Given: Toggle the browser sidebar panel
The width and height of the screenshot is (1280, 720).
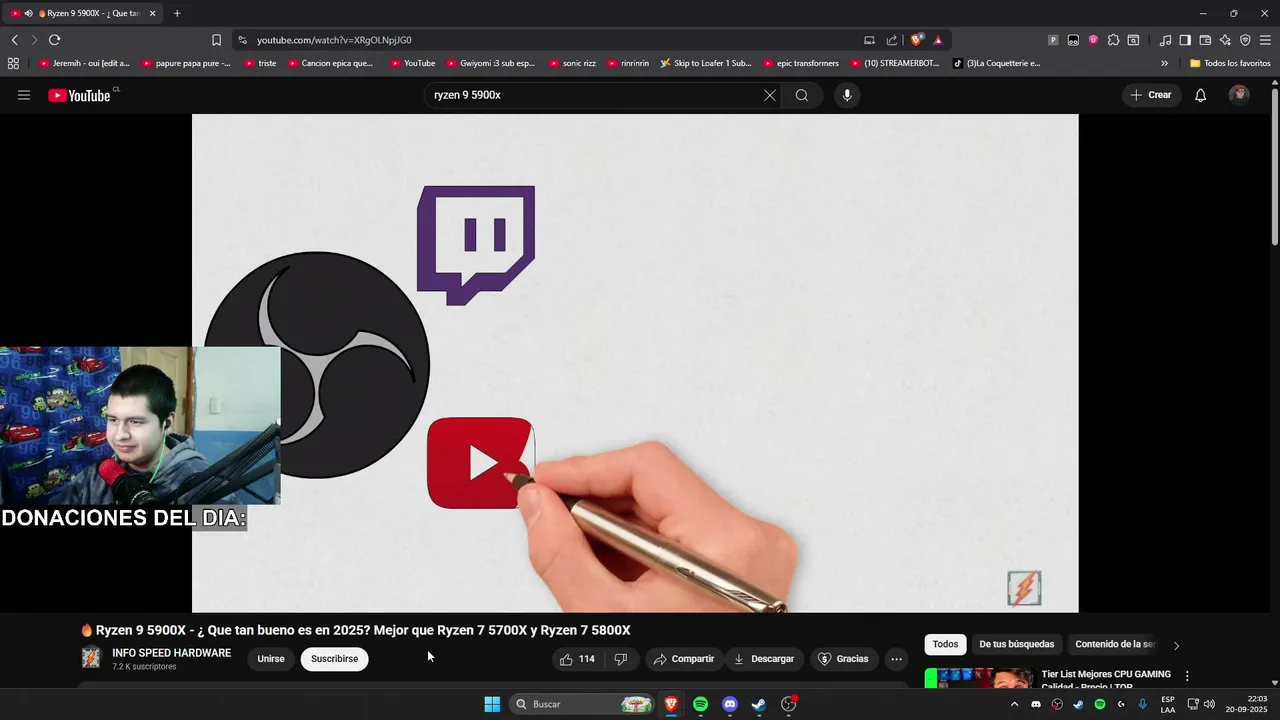Looking at the screenshot, I should point(1185,40).
